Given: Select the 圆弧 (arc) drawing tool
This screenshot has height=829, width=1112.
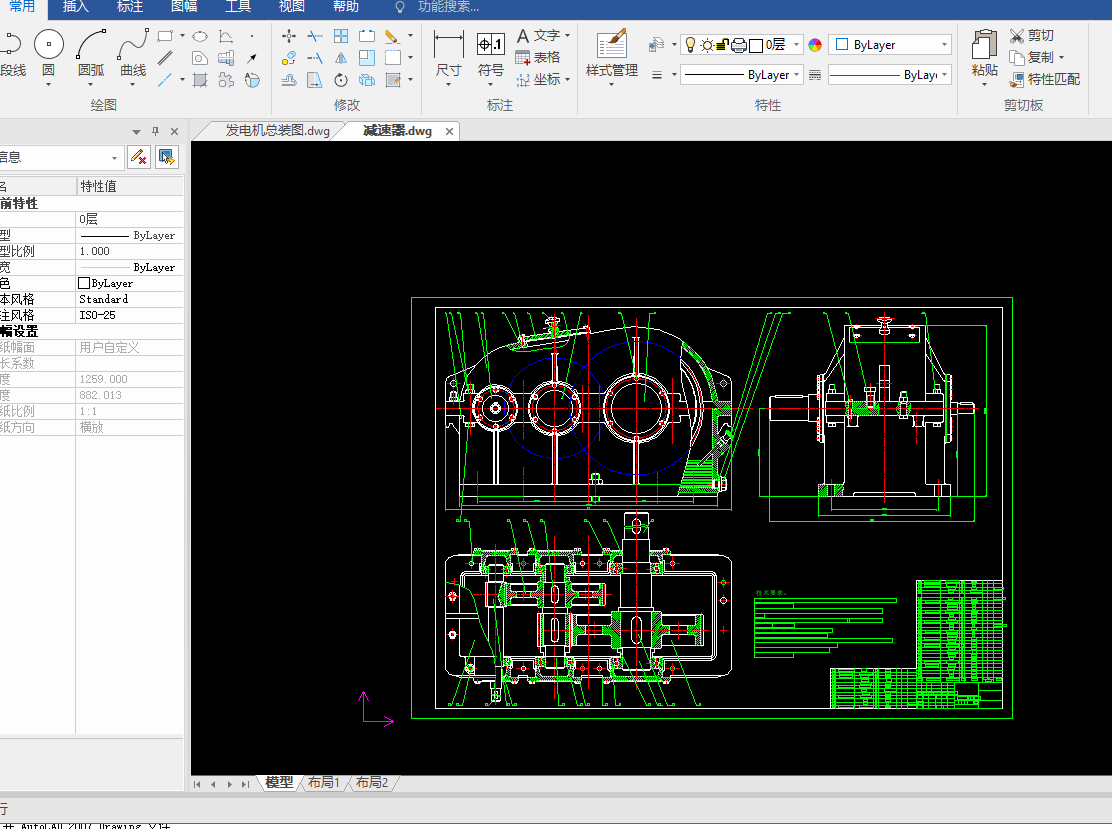Looking at the screenshot, I should coord(91,45).
